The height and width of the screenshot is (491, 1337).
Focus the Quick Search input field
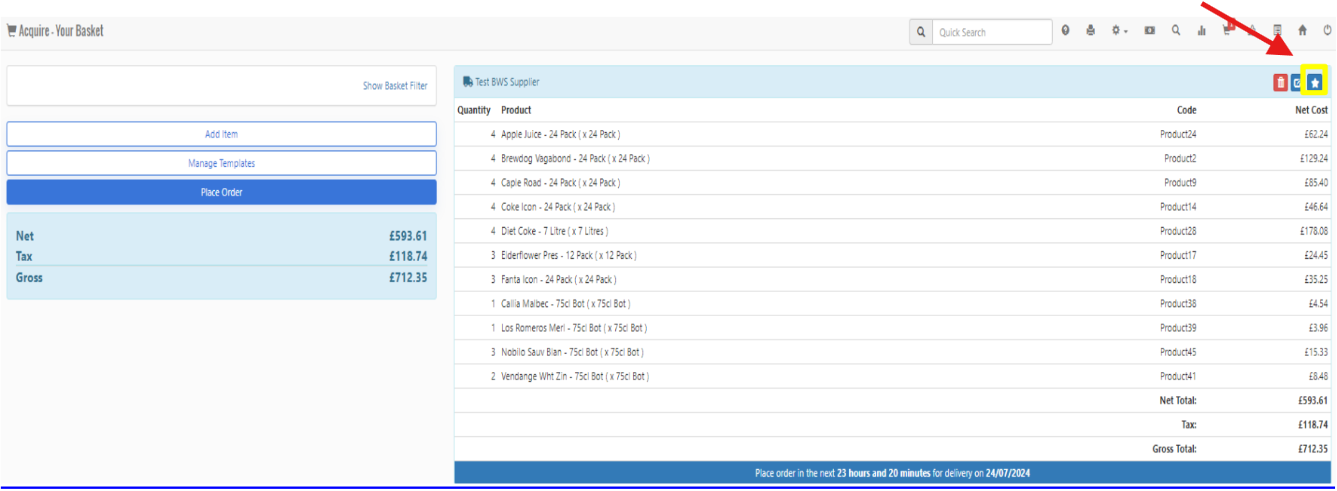(x=993, y=32)
